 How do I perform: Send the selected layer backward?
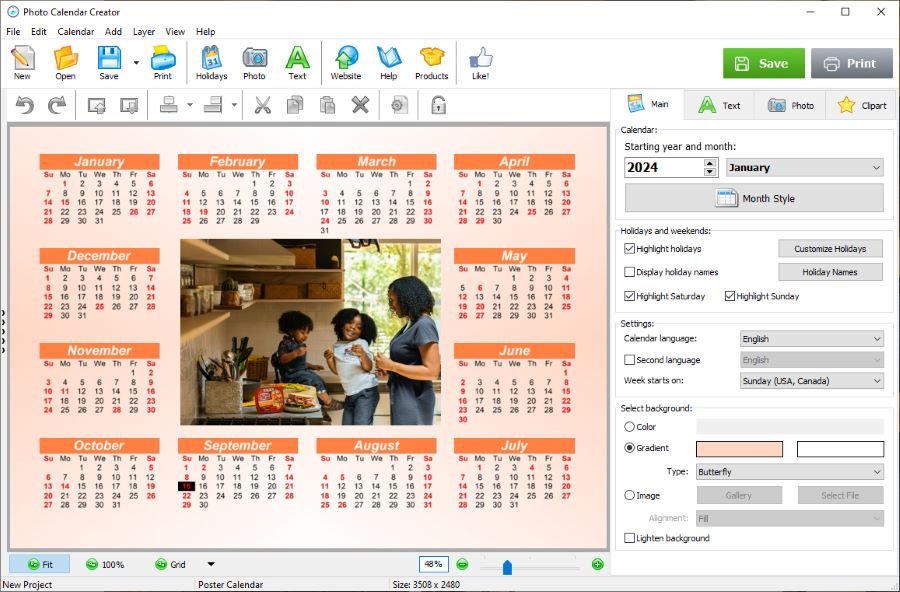[129, 105]
